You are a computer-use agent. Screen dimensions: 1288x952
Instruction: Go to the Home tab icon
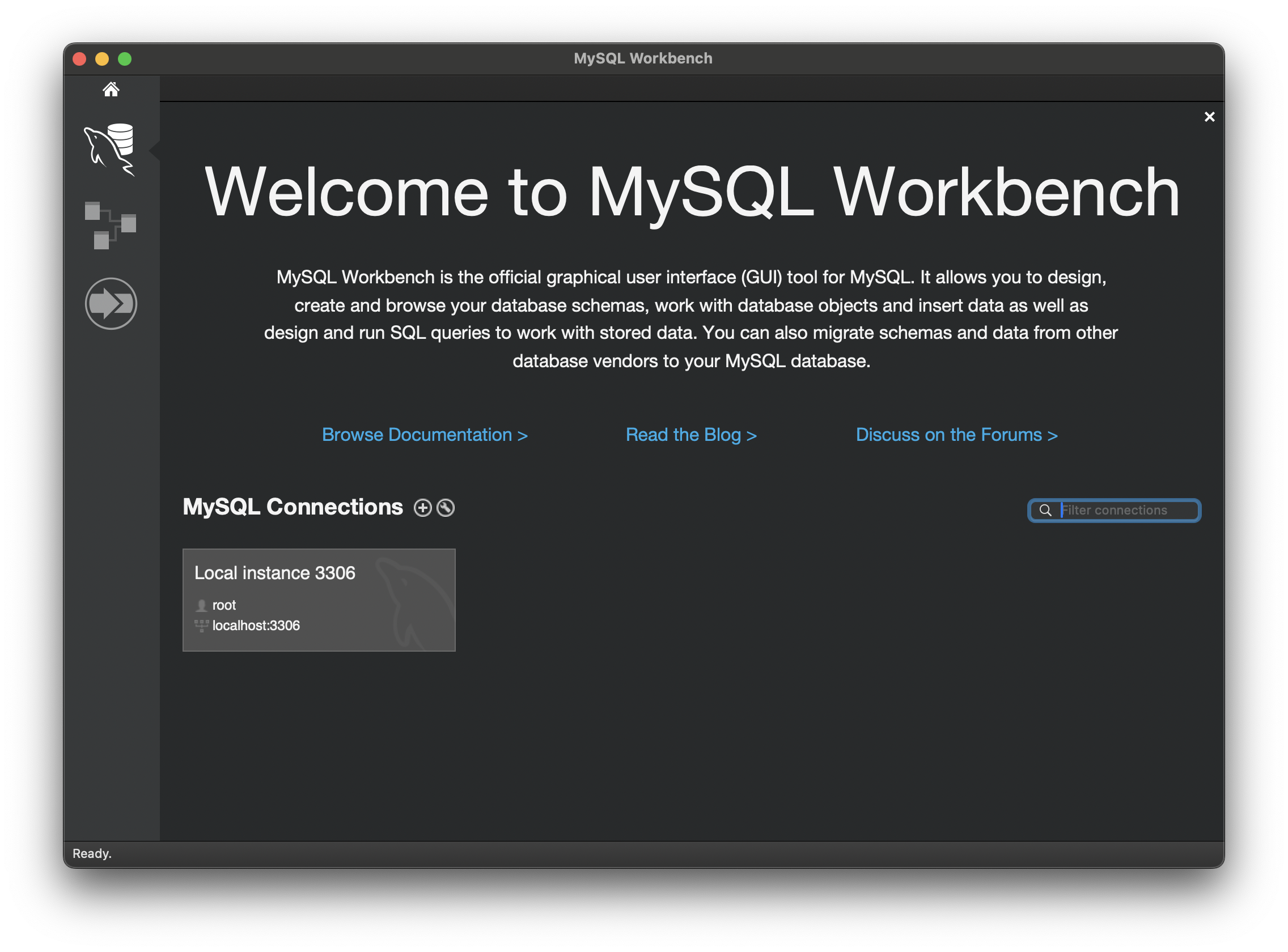pyautogui.click(x=111, y=90)
